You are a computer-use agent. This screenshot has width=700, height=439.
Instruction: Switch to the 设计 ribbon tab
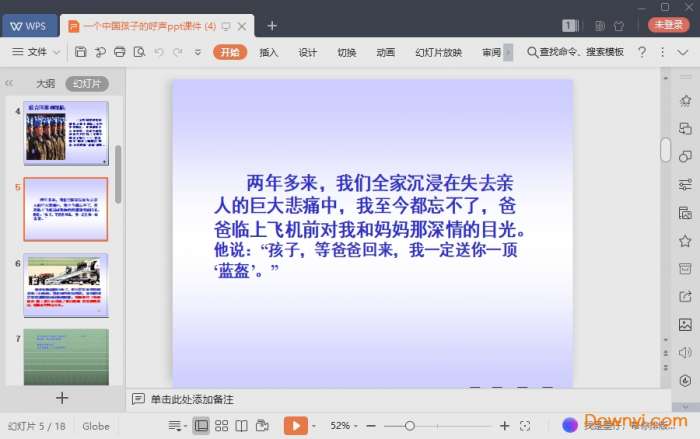click(x=307, y=52)
